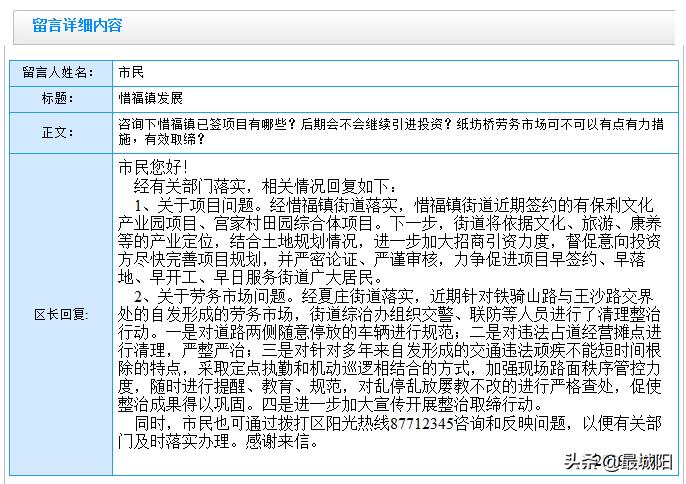686x484 pixels.
Task: Click the 留言详细内容 header title
Action: pos(77,25)
